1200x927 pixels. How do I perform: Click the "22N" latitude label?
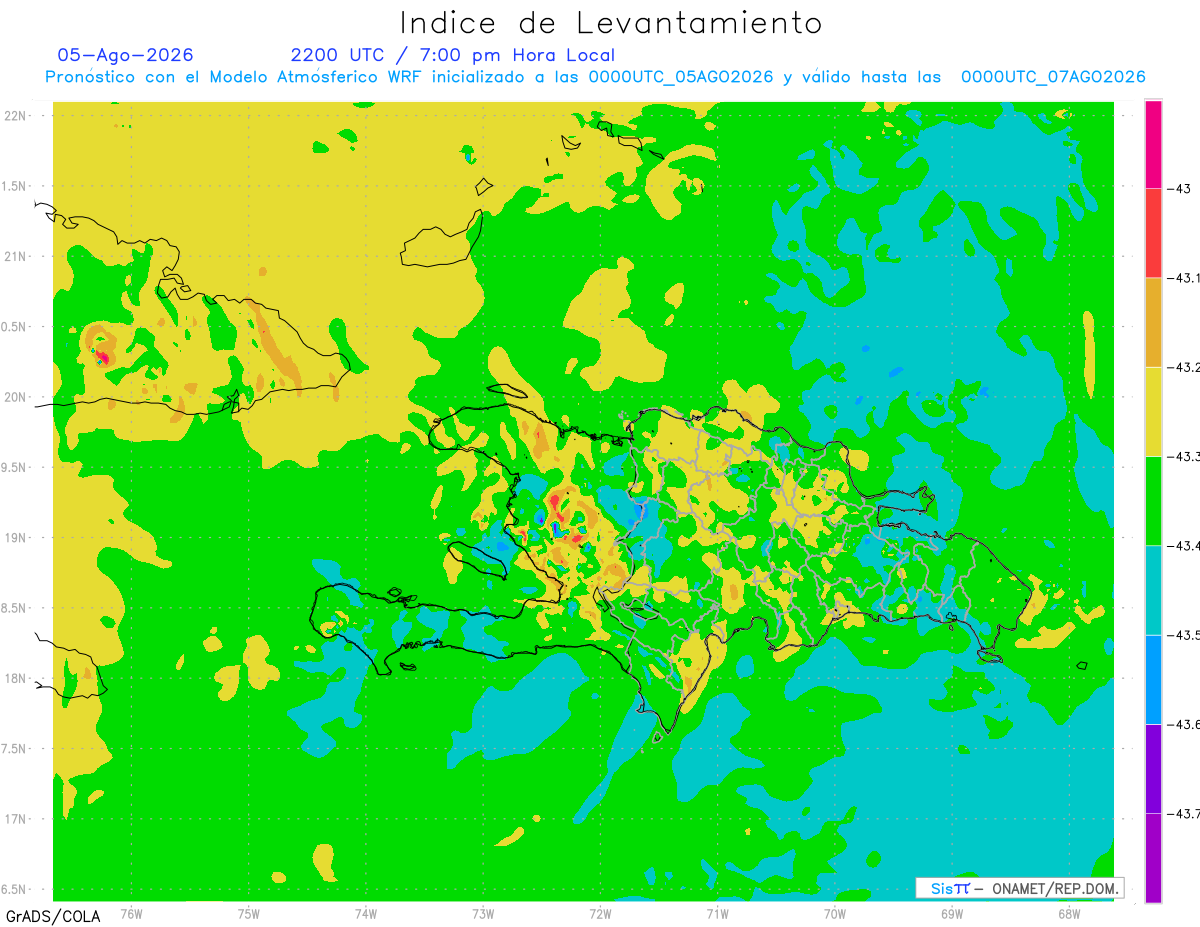click(17, 116)
